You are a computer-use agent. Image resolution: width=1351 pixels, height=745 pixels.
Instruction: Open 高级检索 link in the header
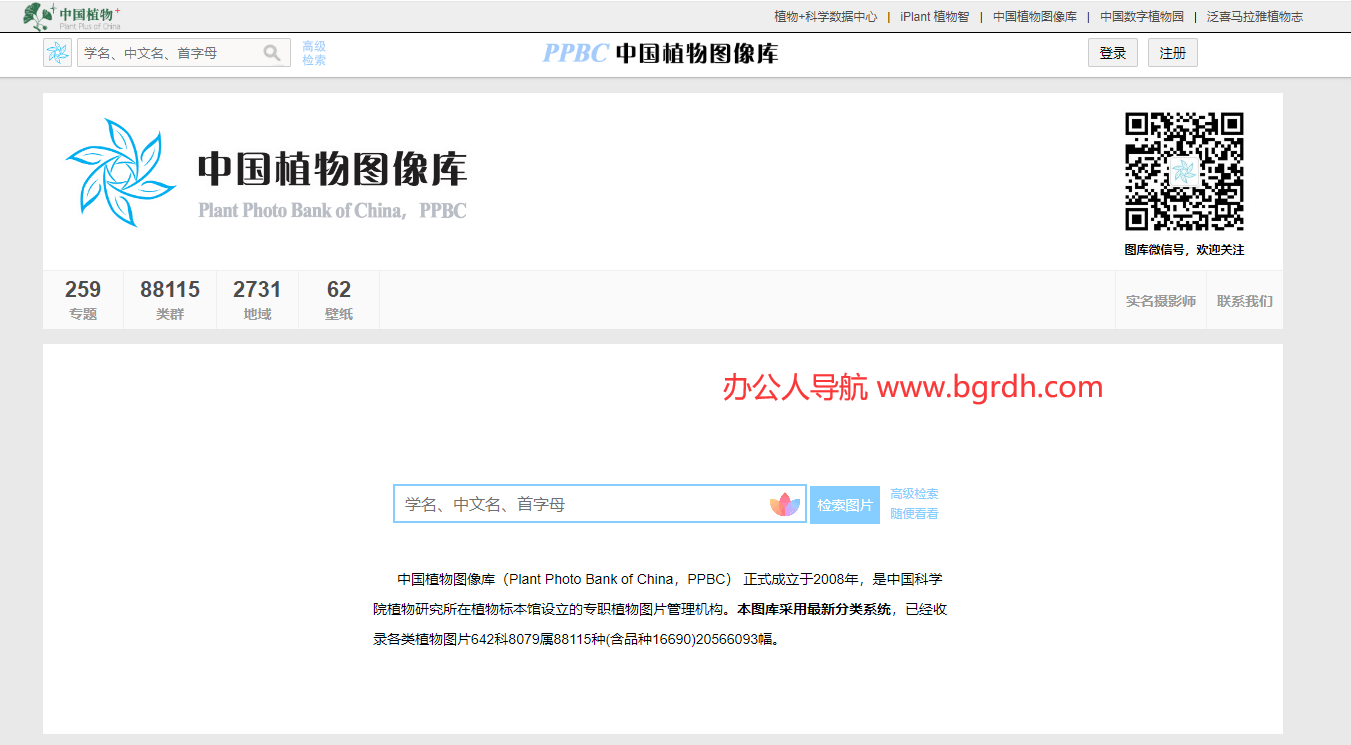point(314,53)
